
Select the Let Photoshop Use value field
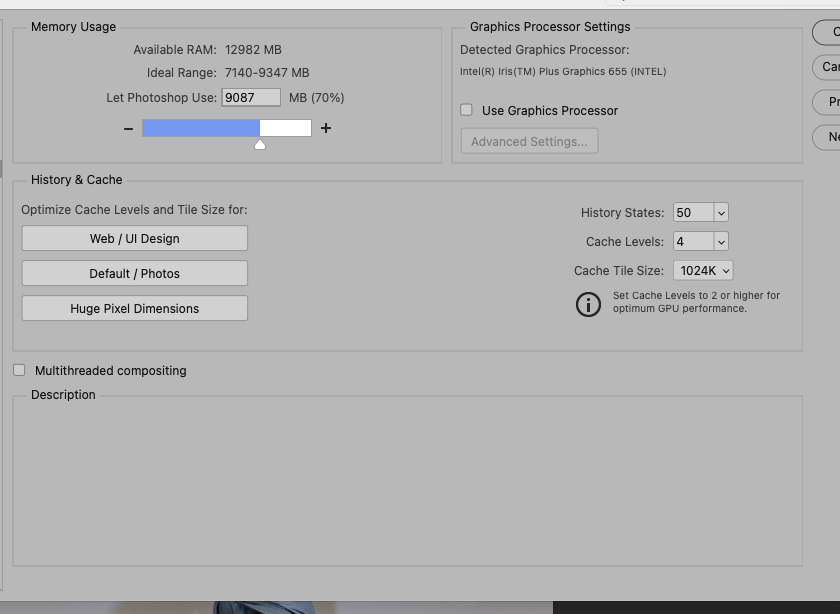pyautogui.click(x=251, y=97)
